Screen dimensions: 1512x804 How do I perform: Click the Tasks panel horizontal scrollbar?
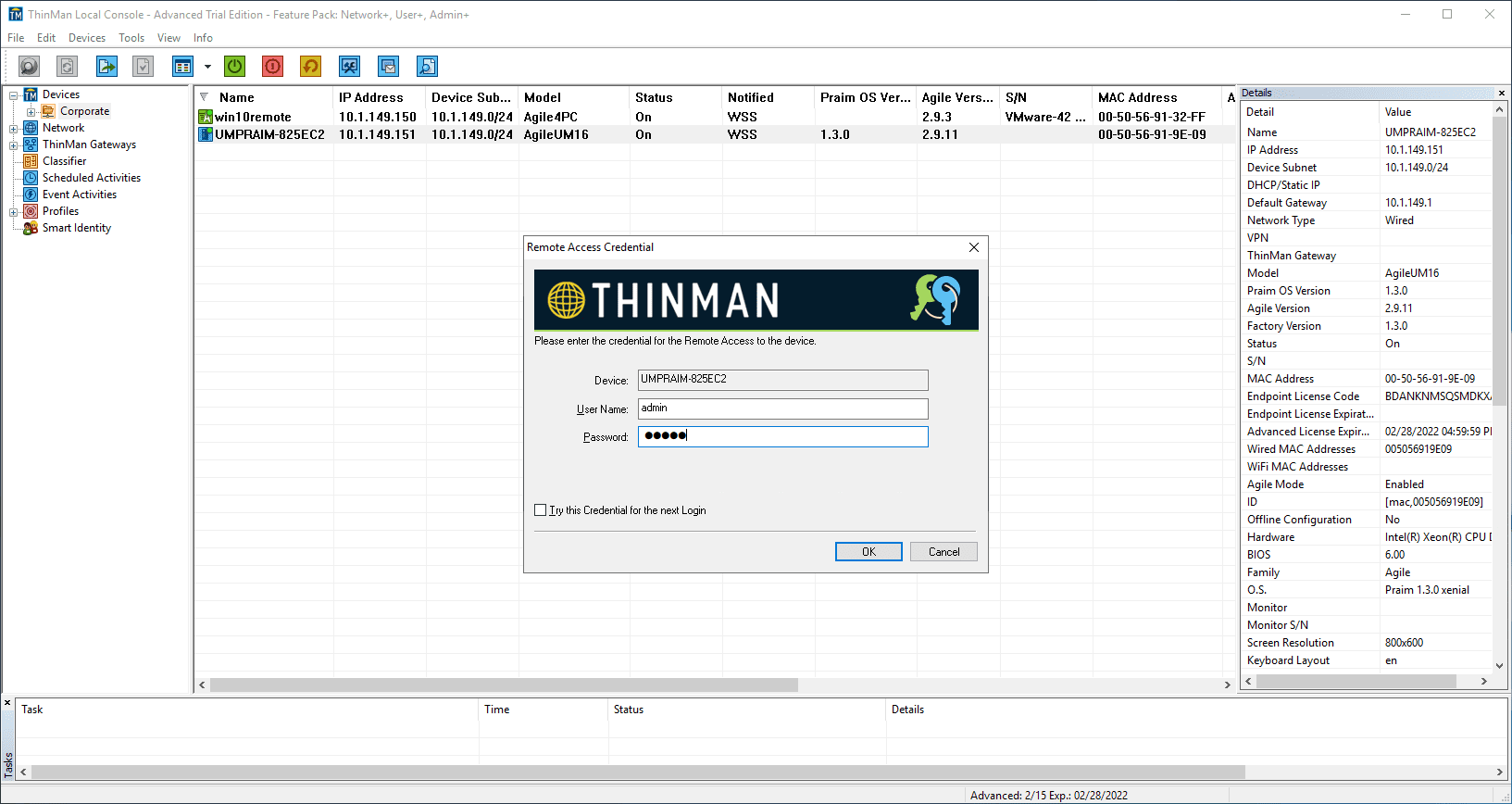(639, 772)
